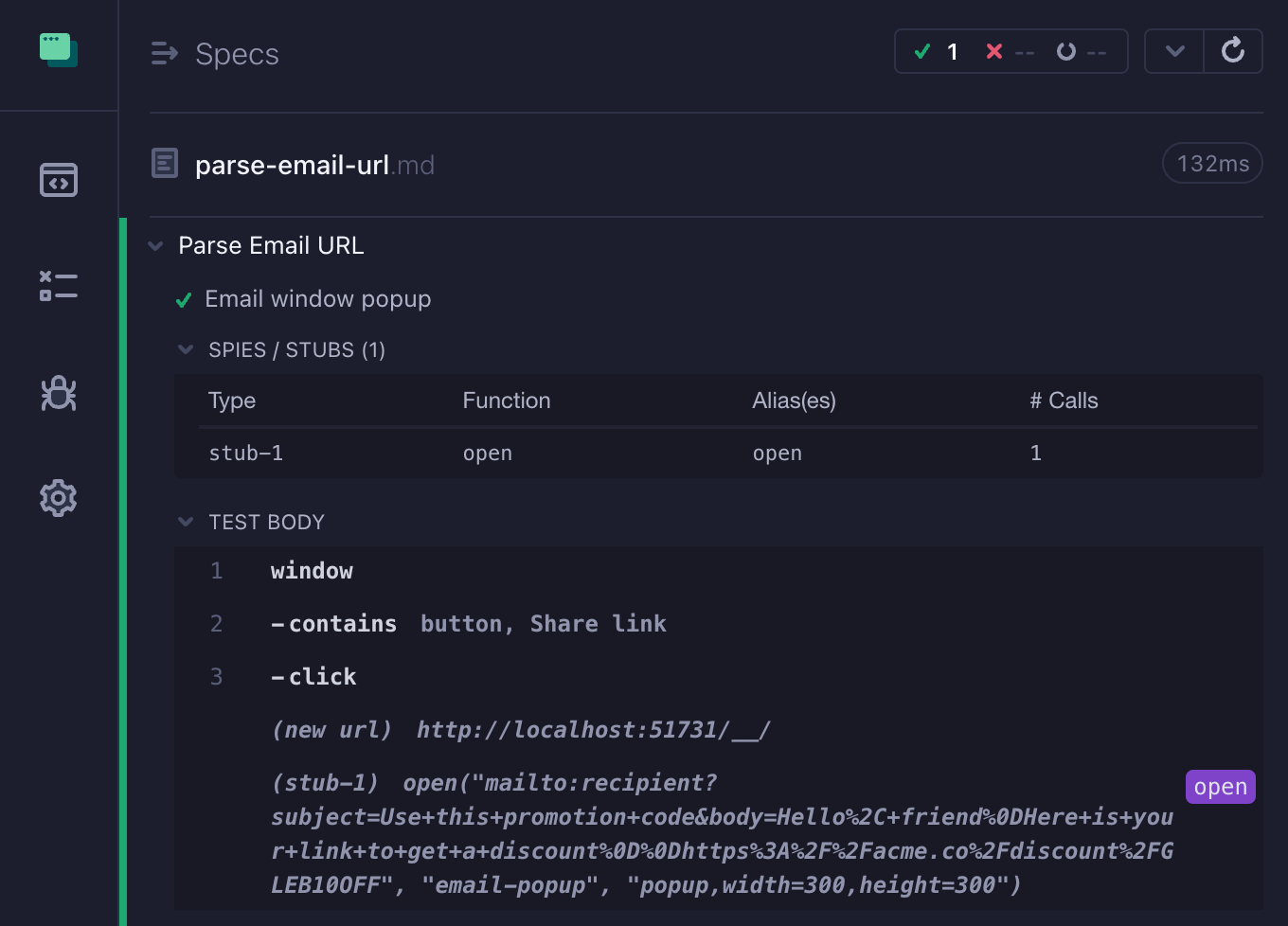Rerun all tests with the refresh button
This screenshot has width=1288, height=926.
tap(1233, 50)
